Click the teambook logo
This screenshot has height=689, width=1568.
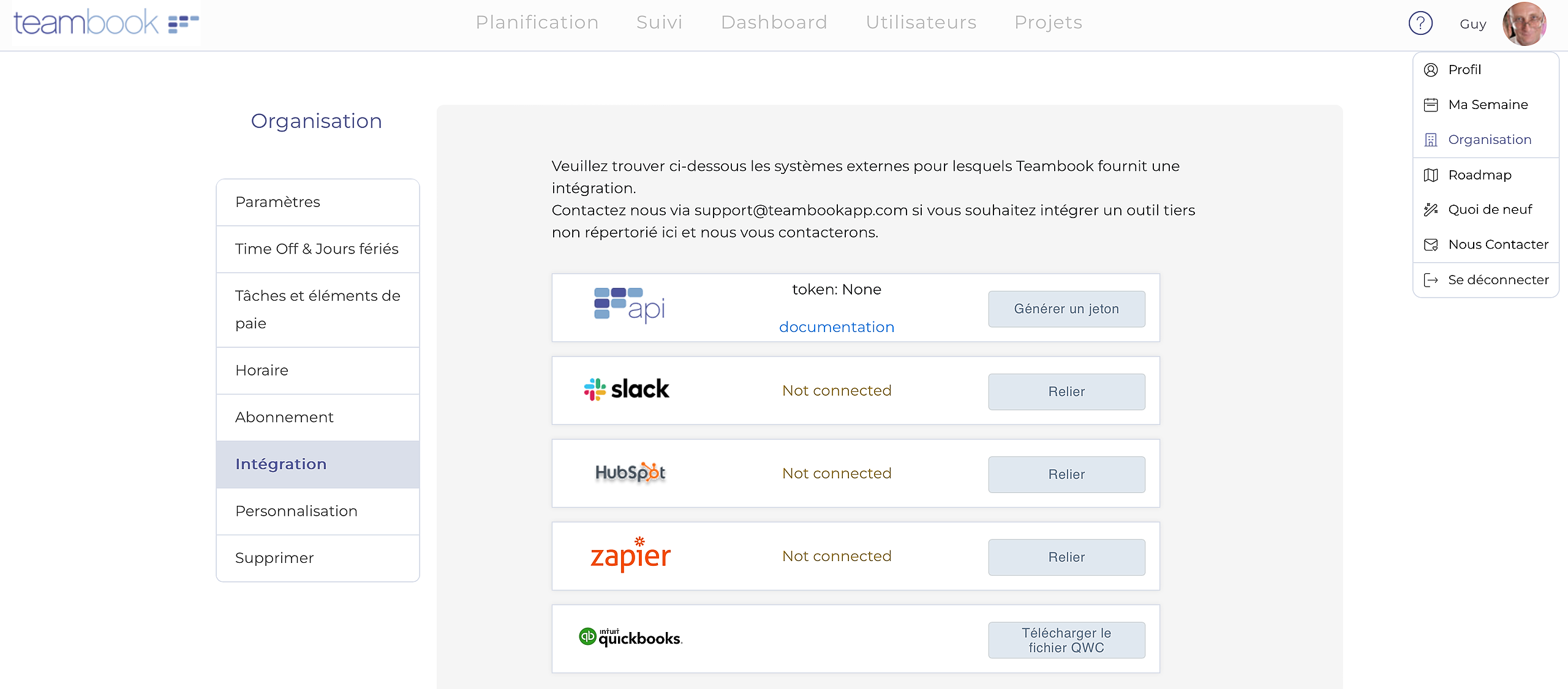(105, 23)
